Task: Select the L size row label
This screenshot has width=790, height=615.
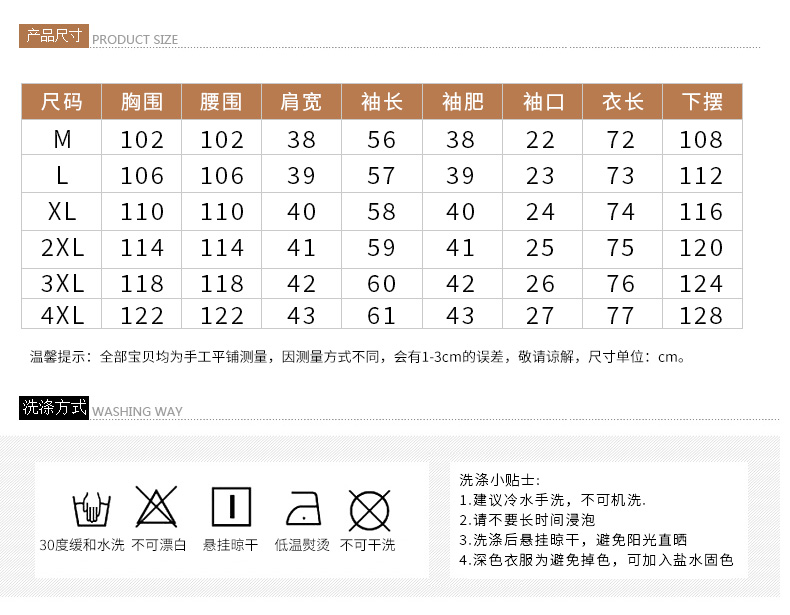Action: (62, 175)
